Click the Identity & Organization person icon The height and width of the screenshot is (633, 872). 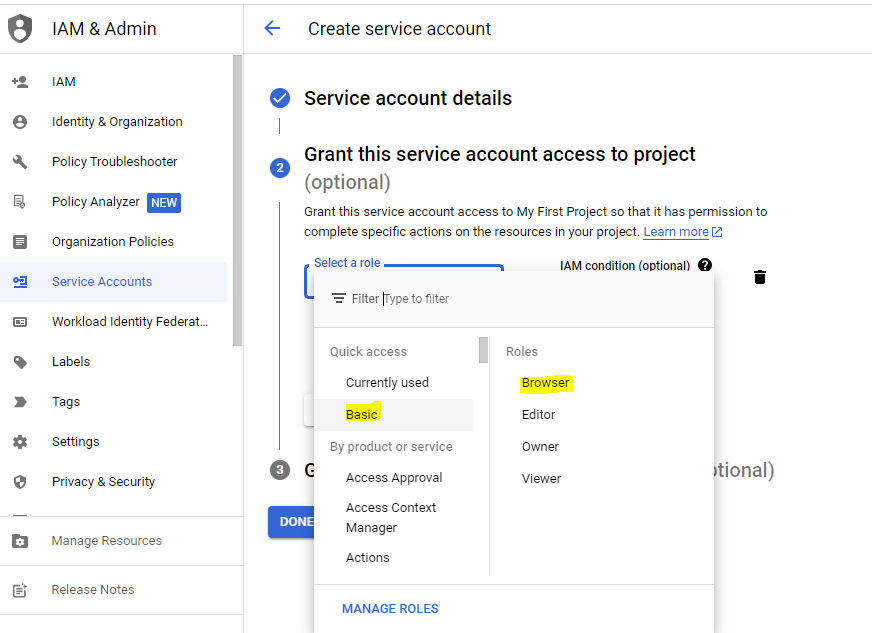click(x=20, y=122)
